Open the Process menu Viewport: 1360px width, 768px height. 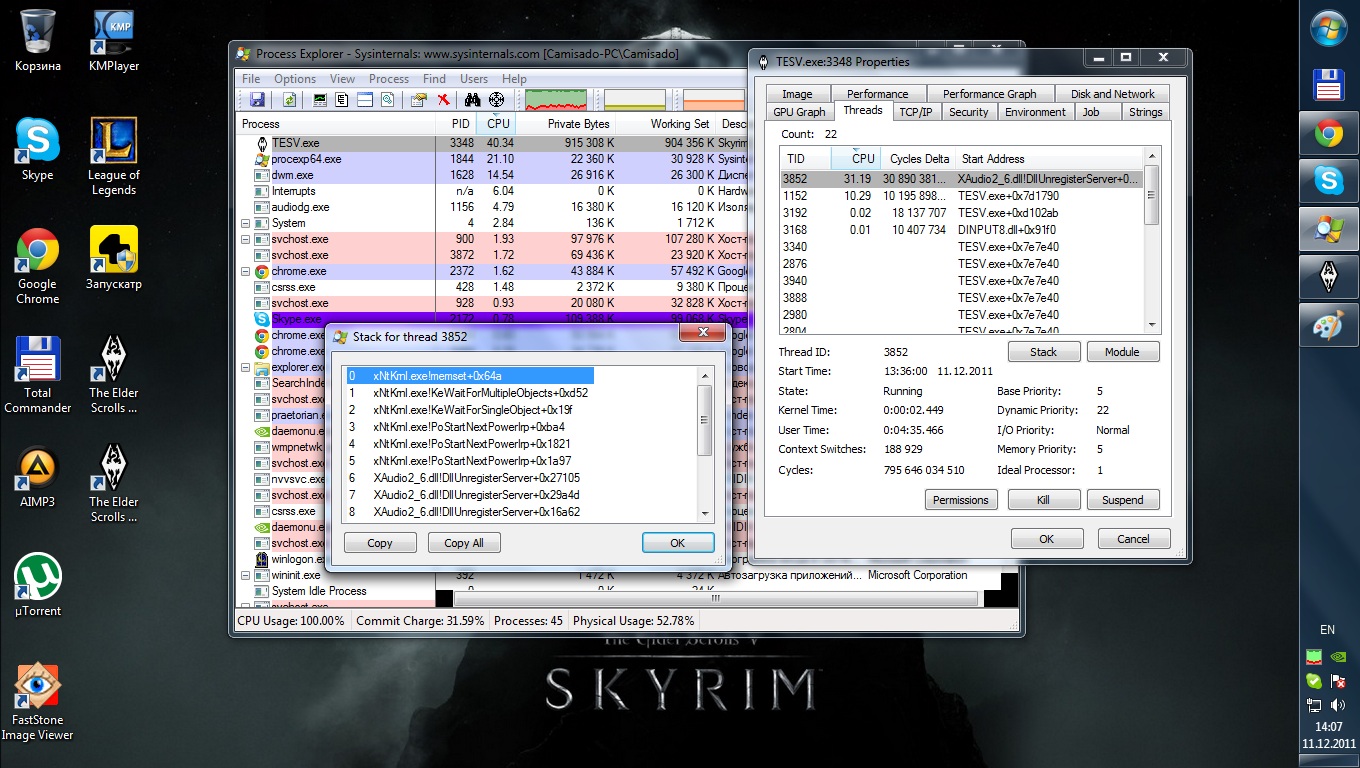coord(389,79)
